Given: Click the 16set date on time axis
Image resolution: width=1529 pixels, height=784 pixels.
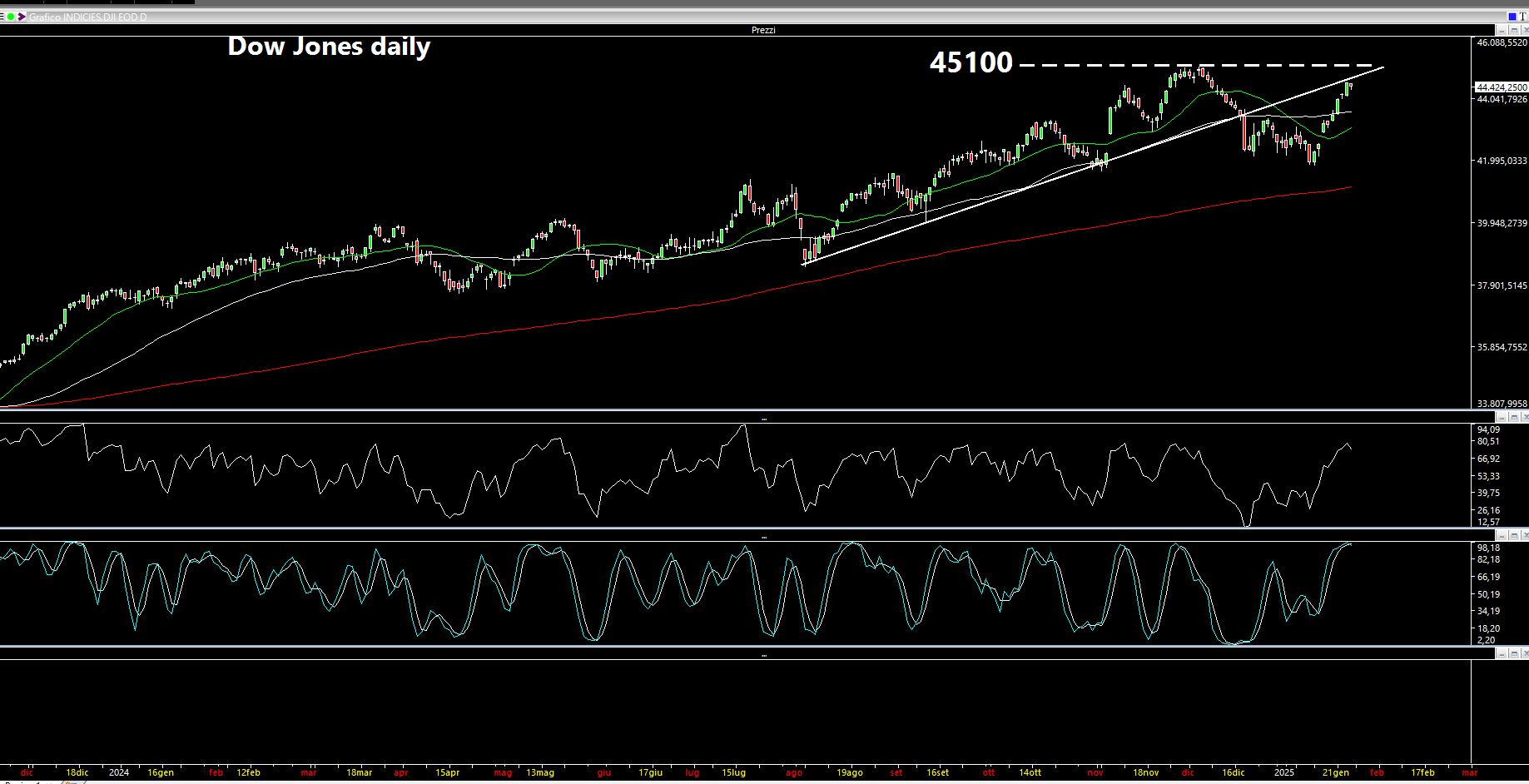Looking at the screenshot, I should click(937, 772).
